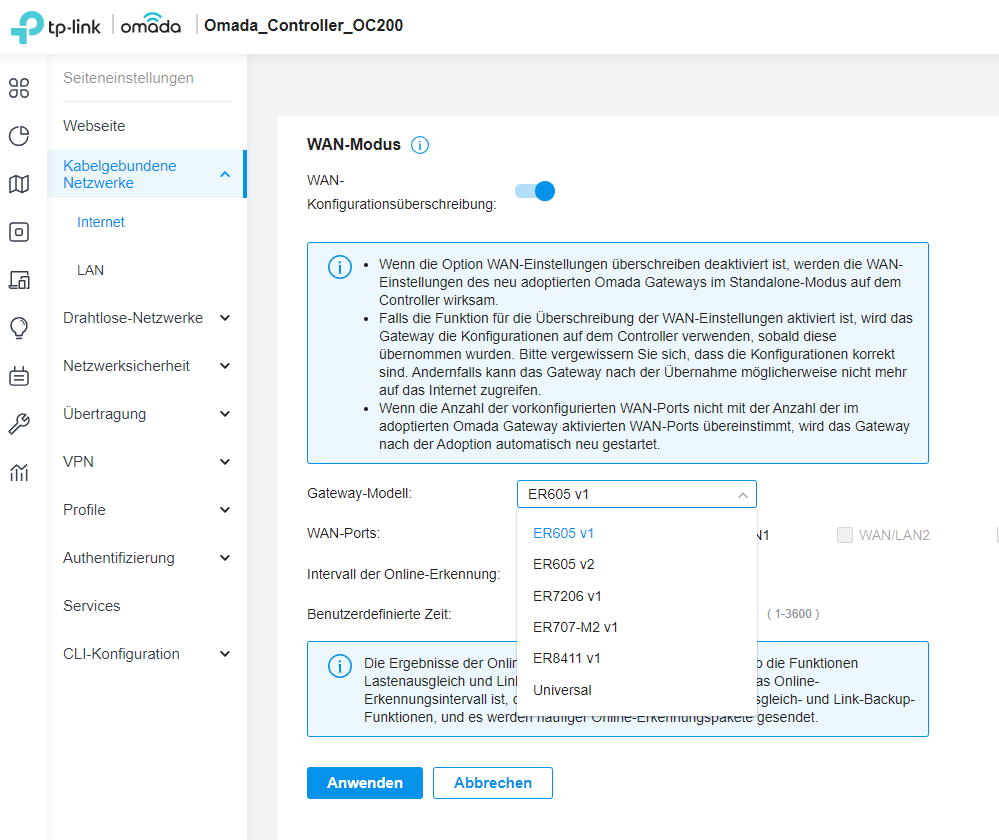The height and width of the screenshot is (840, 999).
Task: Open the Clients icon in sidebar
Action: (19, 280)
